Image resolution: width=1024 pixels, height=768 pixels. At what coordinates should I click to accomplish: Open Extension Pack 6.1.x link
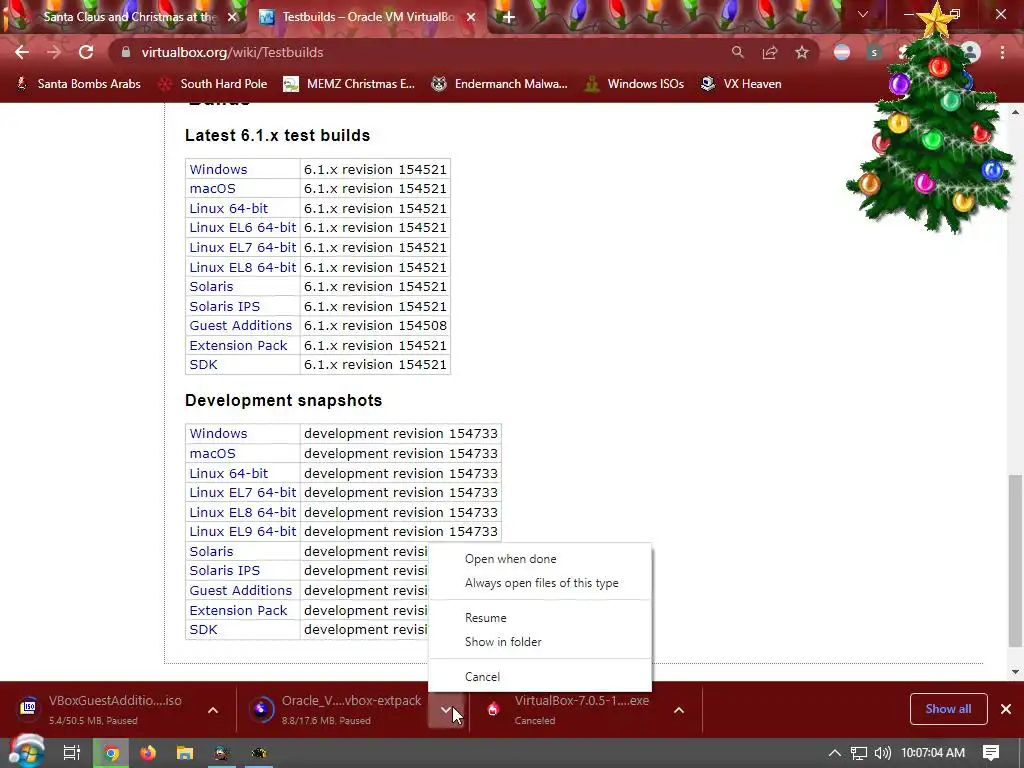tap(238, 345)
